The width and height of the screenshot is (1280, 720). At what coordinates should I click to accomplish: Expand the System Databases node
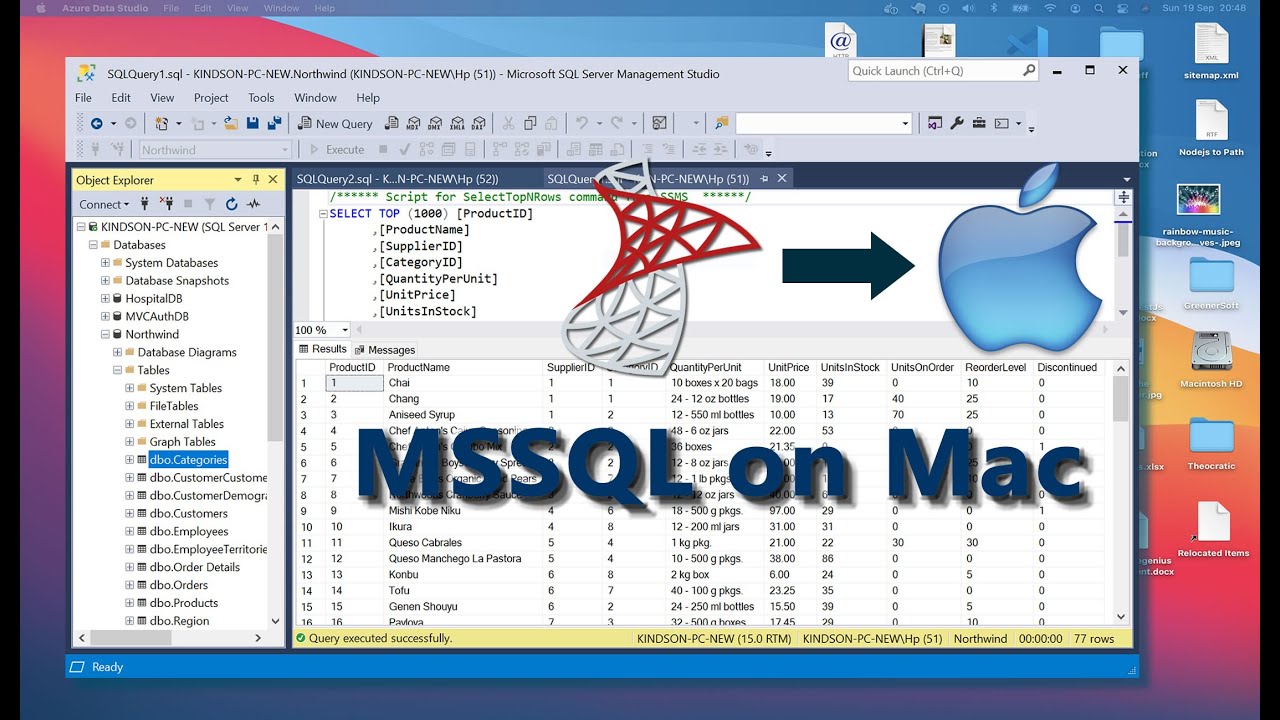coord(105,263)
